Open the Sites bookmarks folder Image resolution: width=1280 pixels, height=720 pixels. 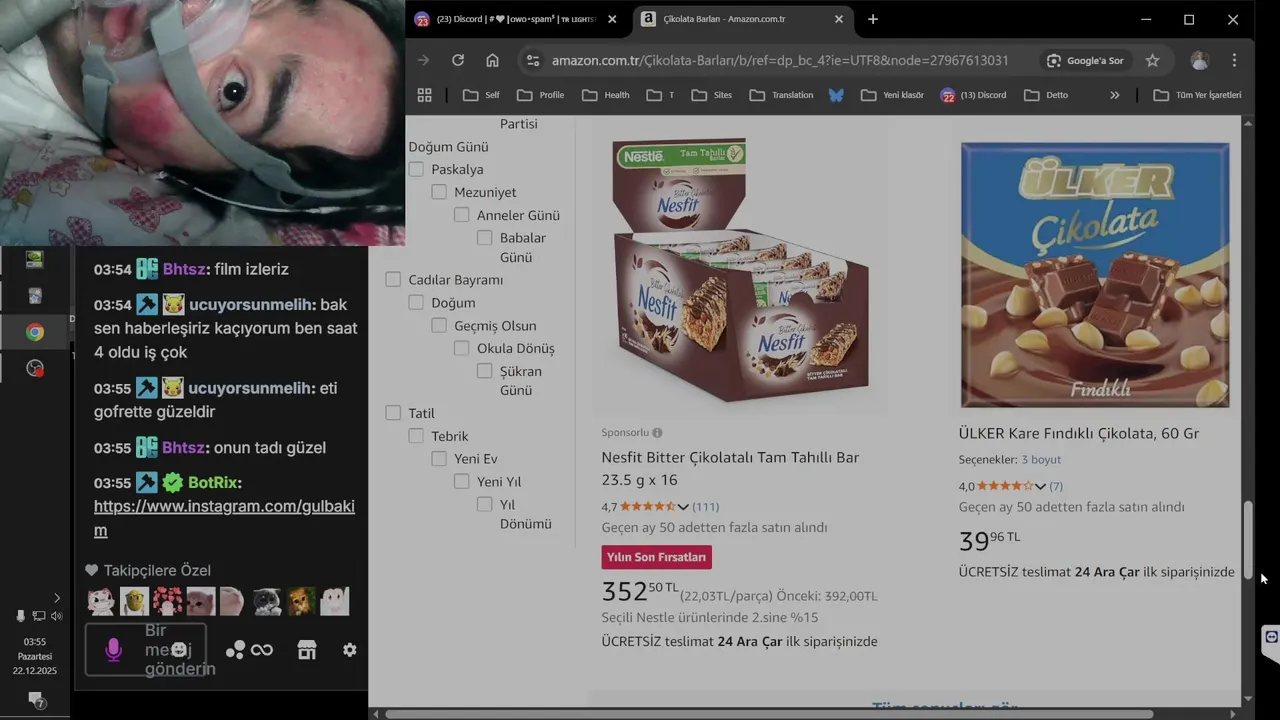pos(712,95)
